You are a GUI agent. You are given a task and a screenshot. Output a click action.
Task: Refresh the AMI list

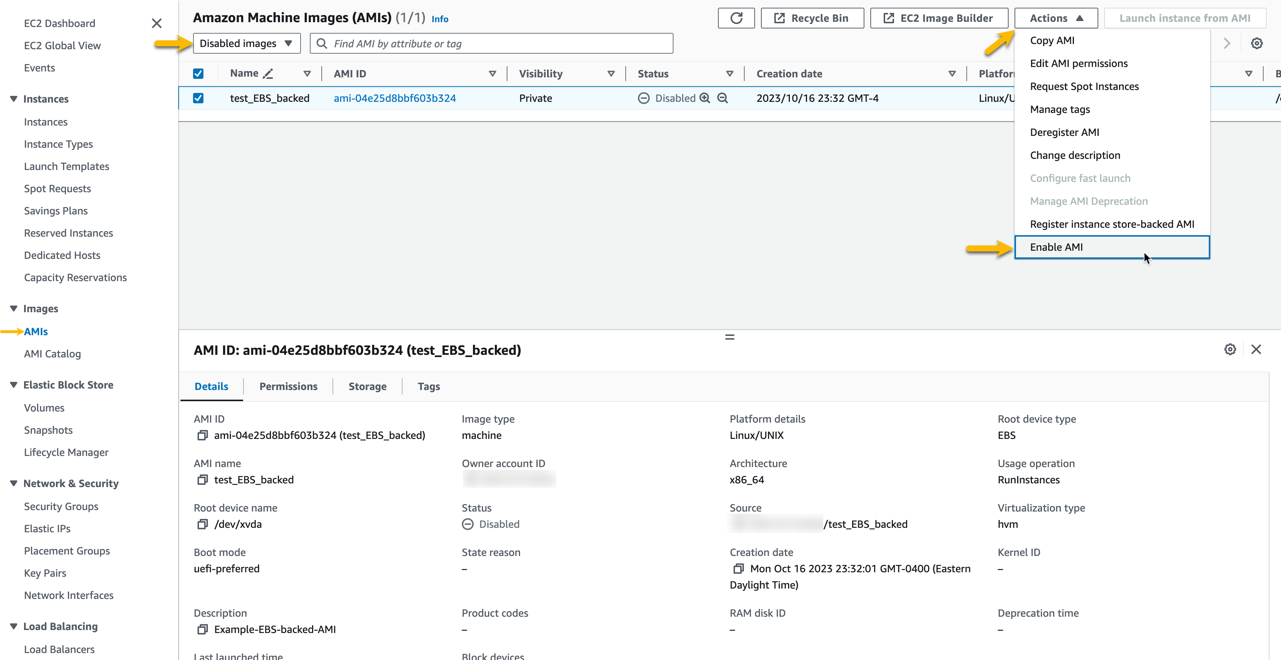point(736,17)
